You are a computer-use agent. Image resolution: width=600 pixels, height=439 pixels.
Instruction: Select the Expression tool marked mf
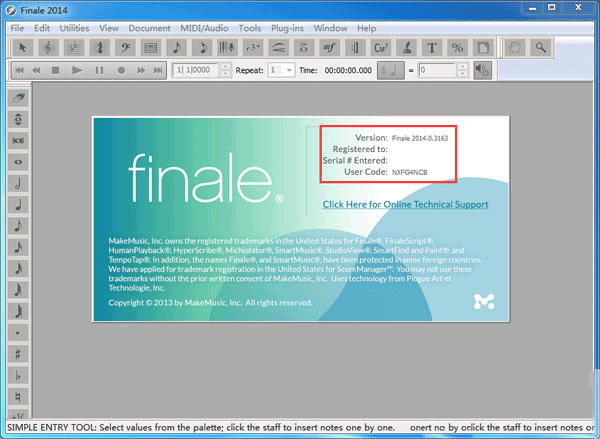point(329,48)
